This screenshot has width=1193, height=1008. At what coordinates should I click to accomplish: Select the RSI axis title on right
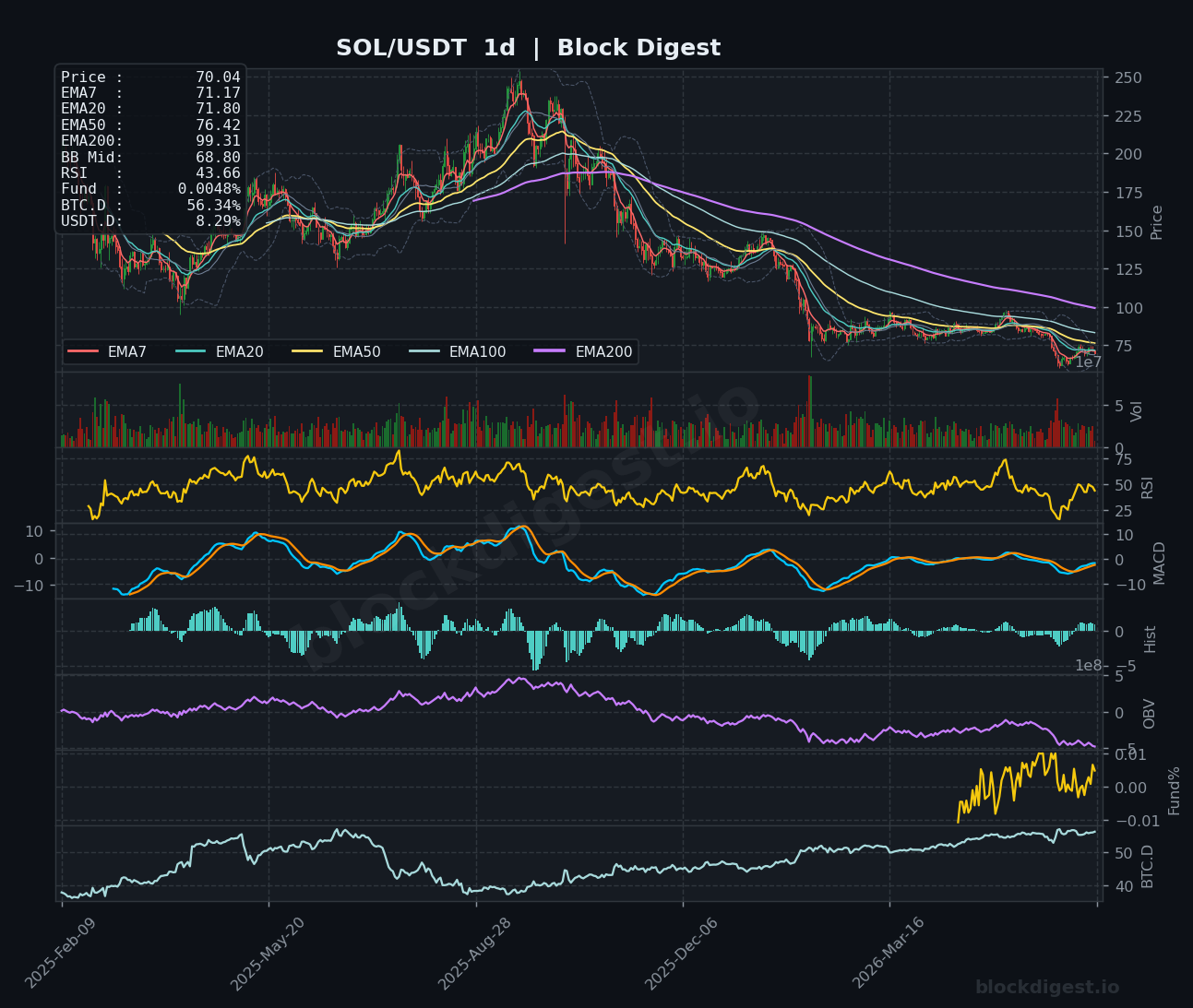[1147, 487]
